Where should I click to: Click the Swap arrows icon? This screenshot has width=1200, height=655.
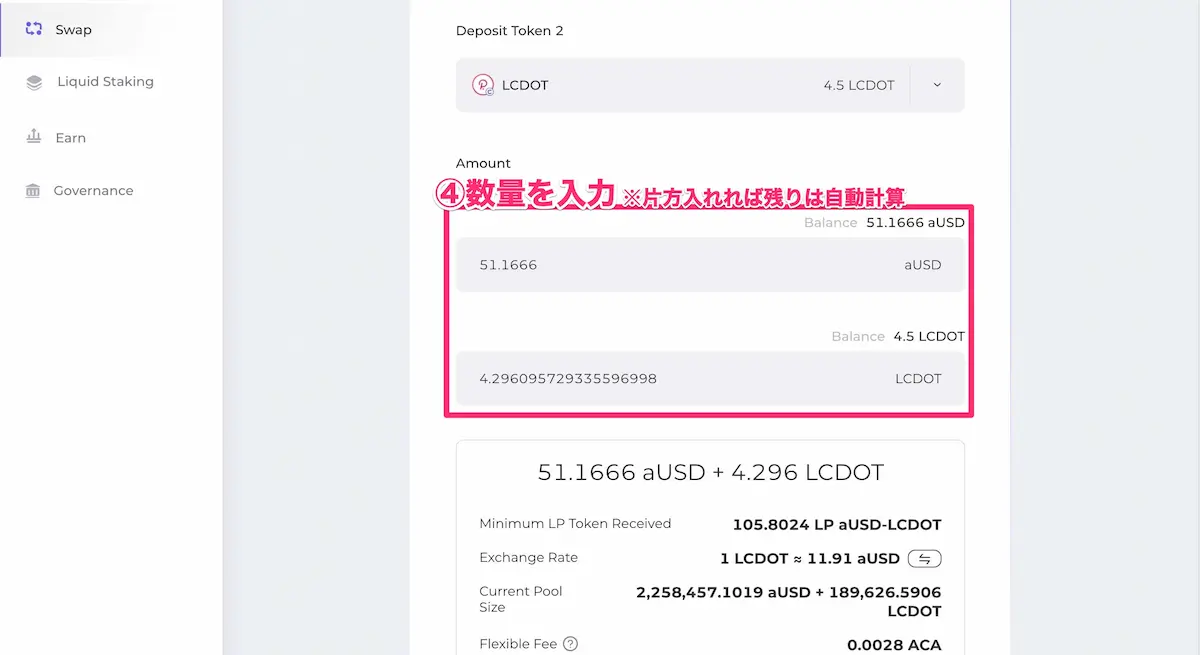(34, 29)
